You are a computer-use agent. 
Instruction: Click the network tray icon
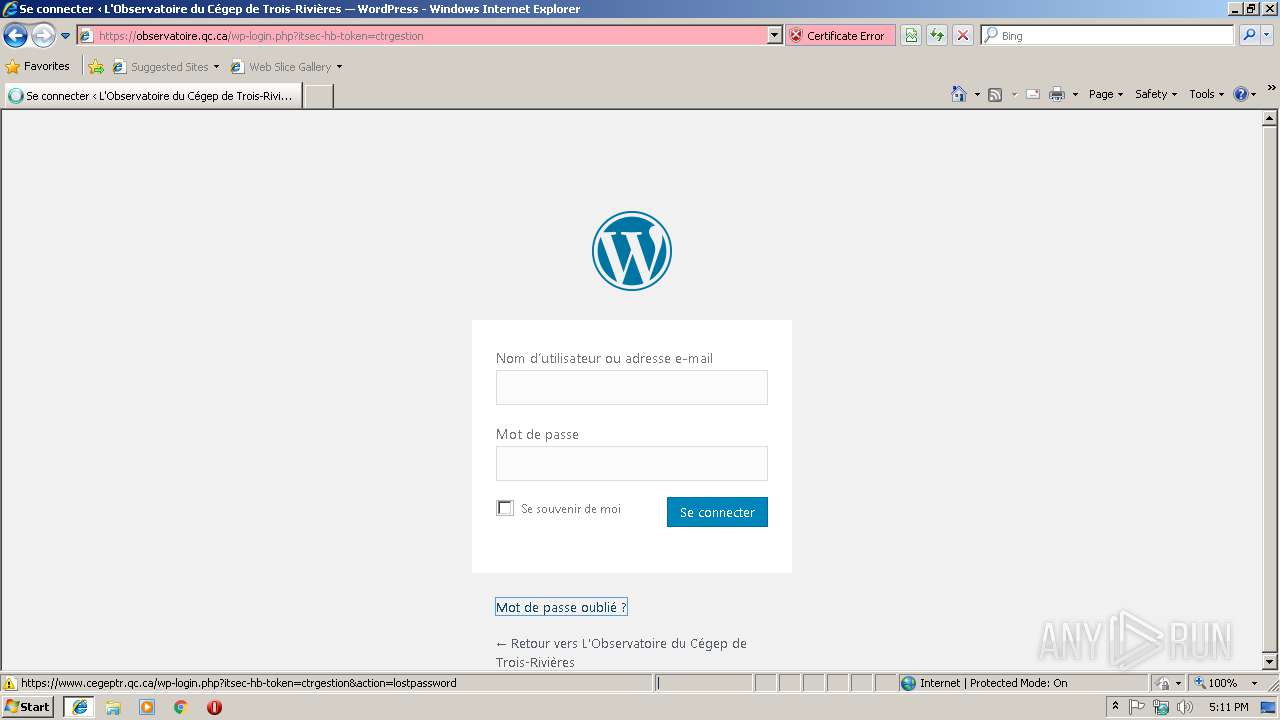pos(1161,707)
